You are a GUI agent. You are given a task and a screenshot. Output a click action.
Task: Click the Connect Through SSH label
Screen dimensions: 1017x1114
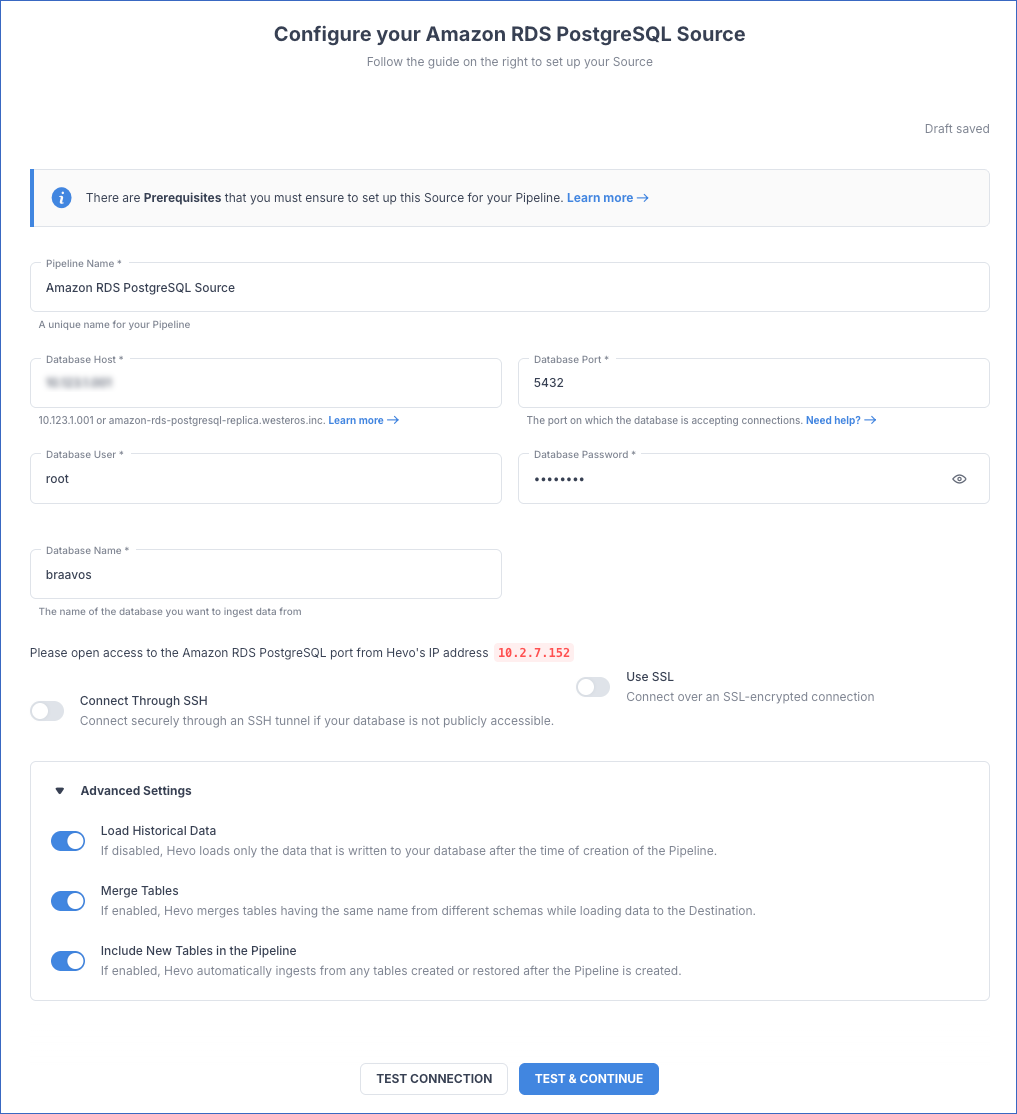point(144,701)
